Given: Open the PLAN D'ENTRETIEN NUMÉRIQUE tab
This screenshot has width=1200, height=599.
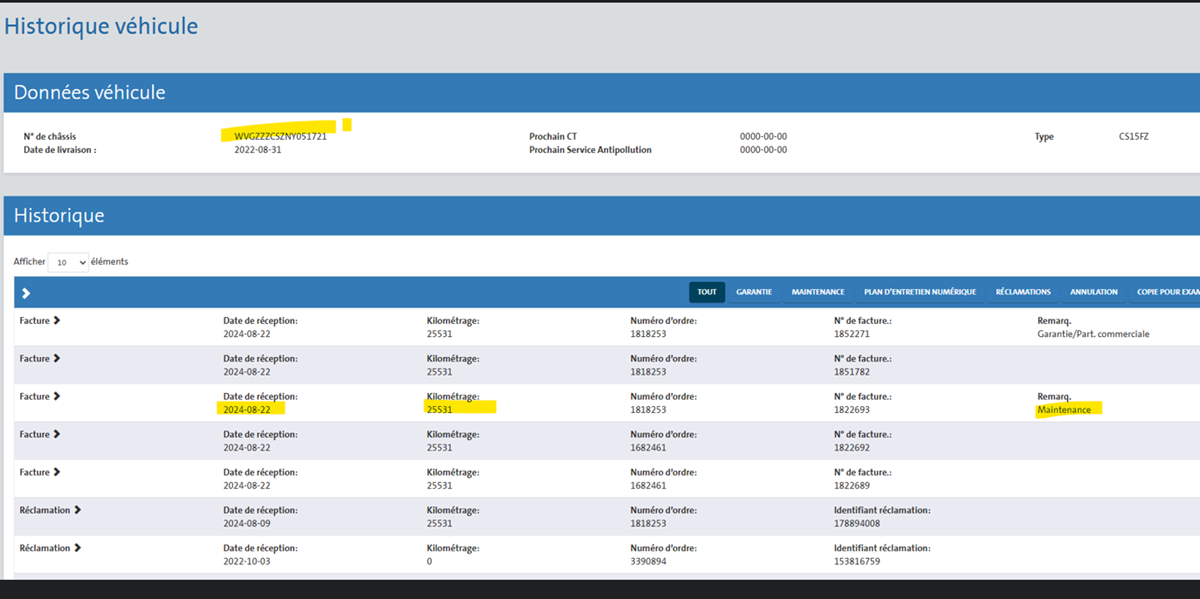Looking at the screenshot, I should (920, 292).
